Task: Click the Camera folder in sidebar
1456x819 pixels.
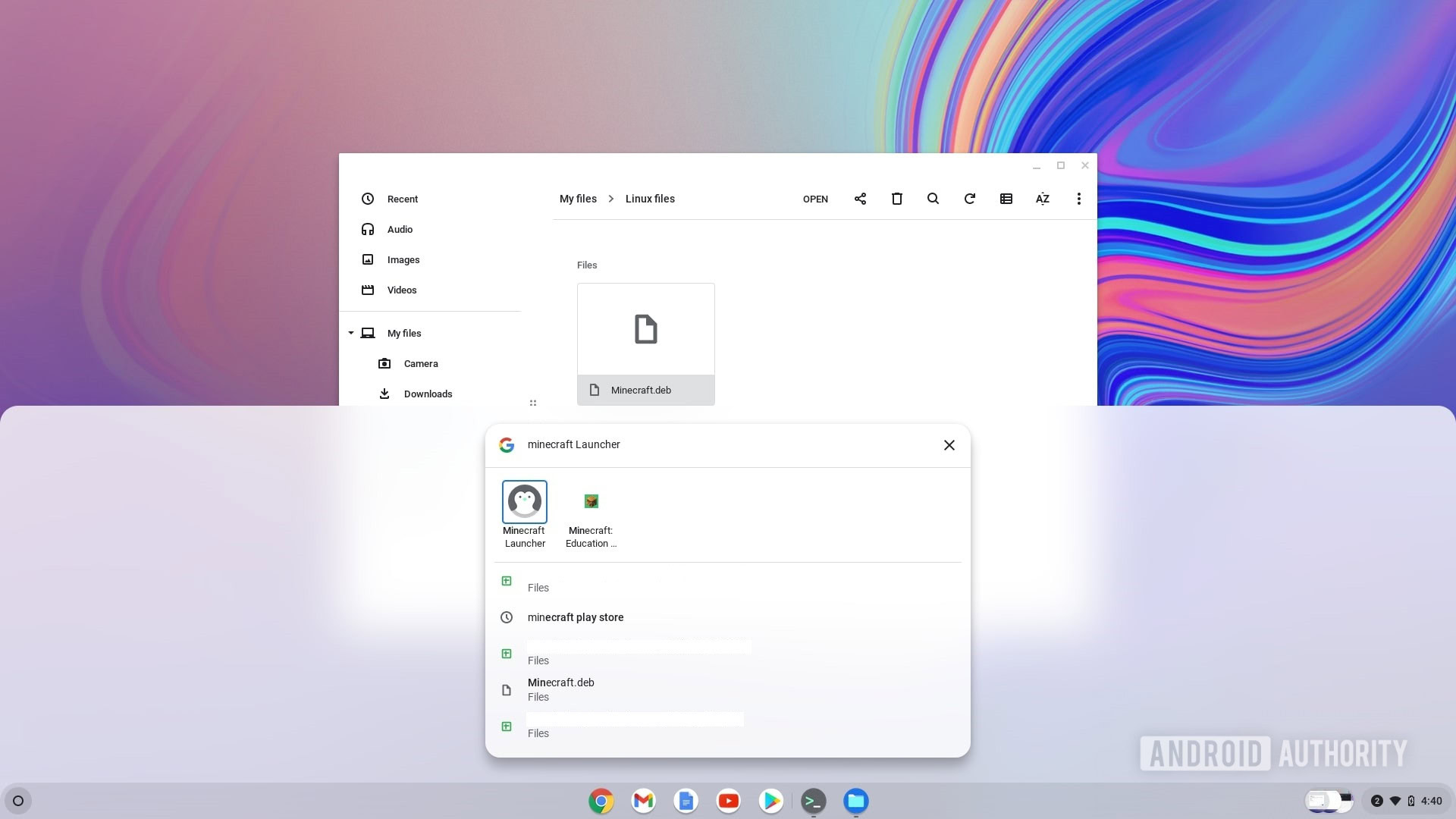Action: tap(421, 363)
